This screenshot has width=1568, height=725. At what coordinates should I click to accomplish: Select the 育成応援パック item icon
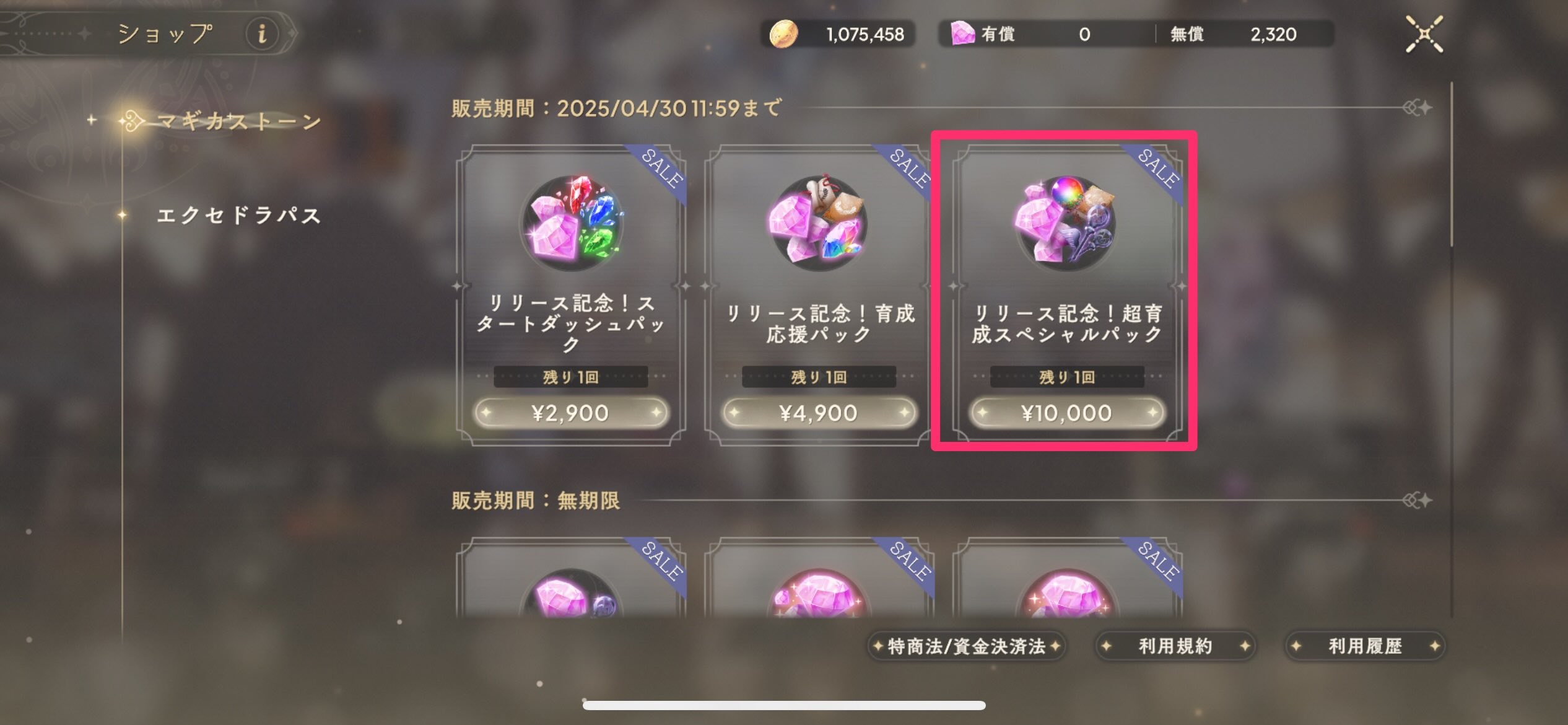(x=819, y=222)
